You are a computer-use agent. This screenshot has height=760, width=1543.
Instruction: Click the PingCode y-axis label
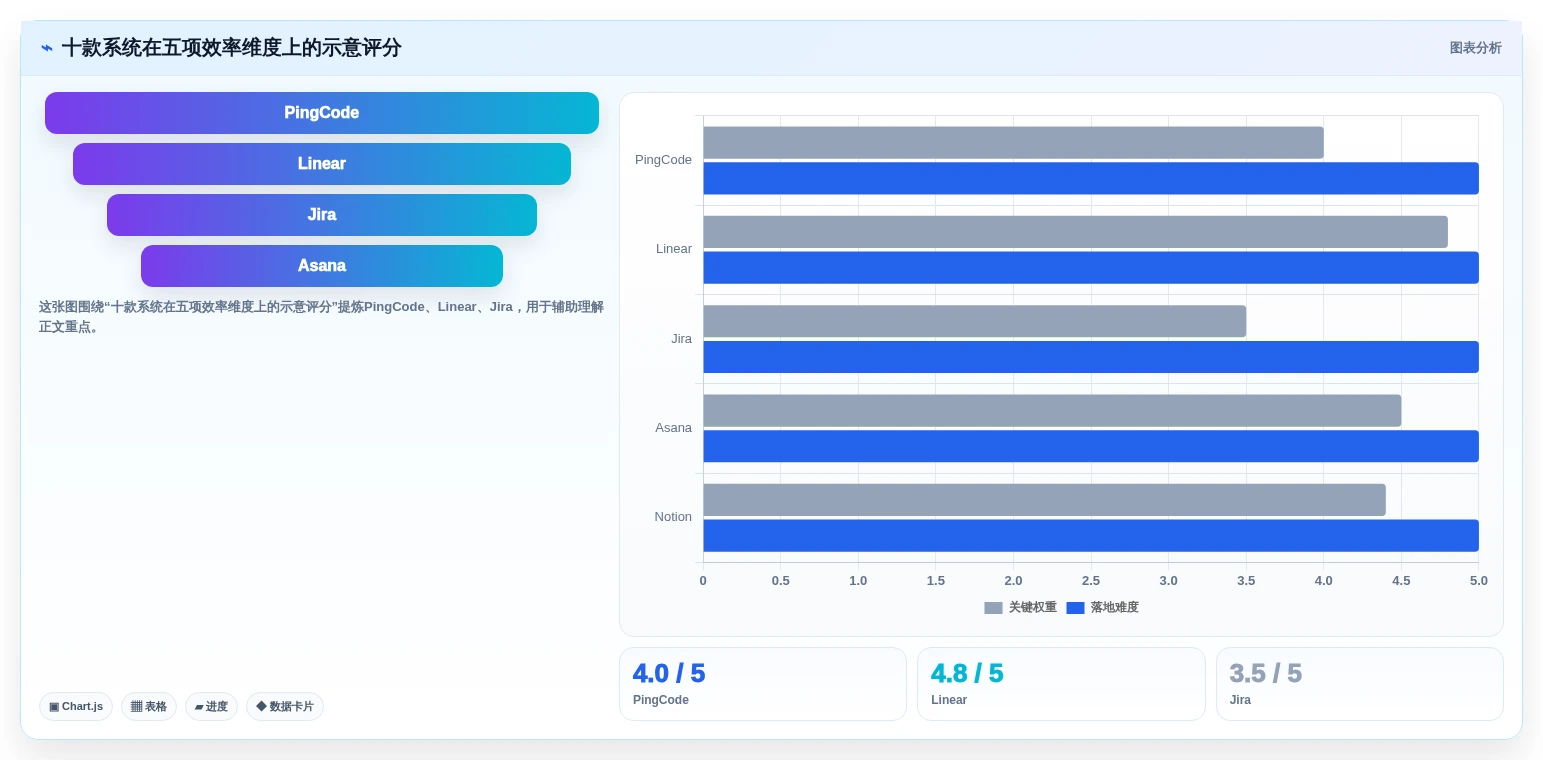click(x=663, y=160)
